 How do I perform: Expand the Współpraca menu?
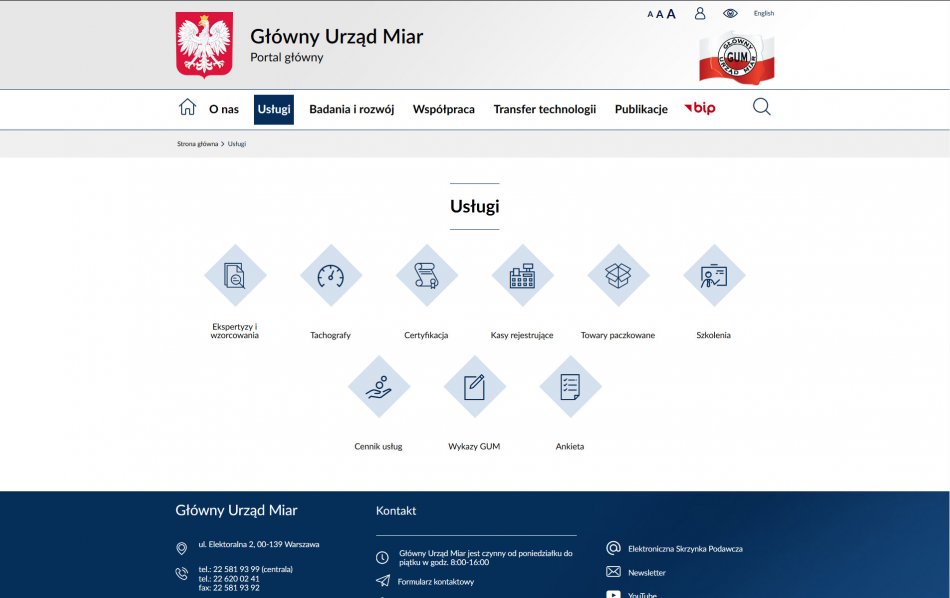(x=444, y=109)
